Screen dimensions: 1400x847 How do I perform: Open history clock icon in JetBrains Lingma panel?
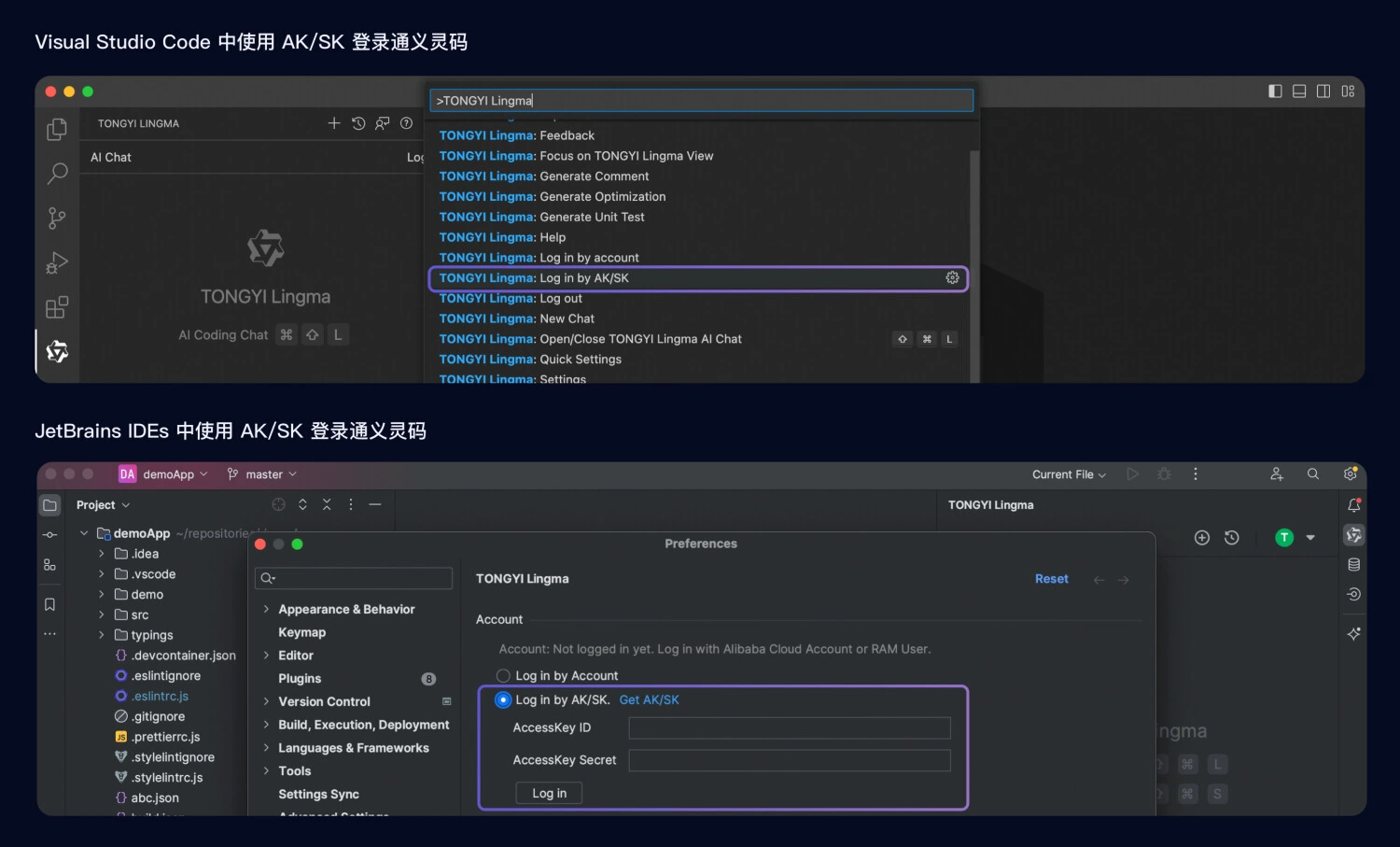click(x=1232, y=537)
